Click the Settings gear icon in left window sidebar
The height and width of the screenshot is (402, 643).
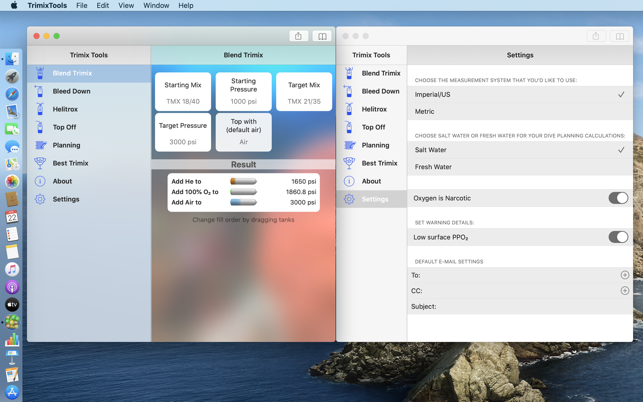pyautogui.click(x=40, y=199)
